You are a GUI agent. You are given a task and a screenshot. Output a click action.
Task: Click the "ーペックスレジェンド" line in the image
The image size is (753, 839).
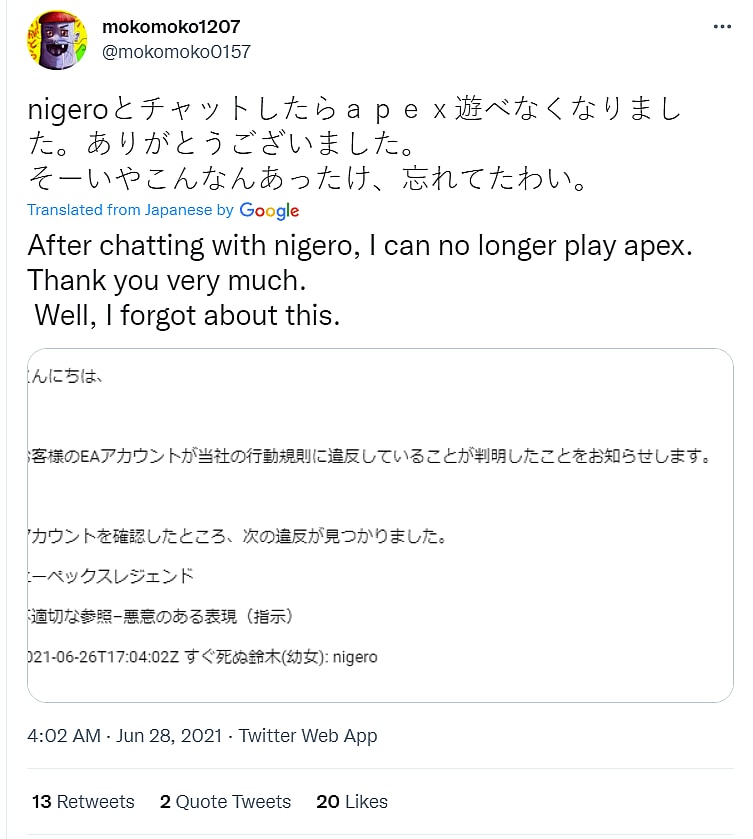coord(112,576)
